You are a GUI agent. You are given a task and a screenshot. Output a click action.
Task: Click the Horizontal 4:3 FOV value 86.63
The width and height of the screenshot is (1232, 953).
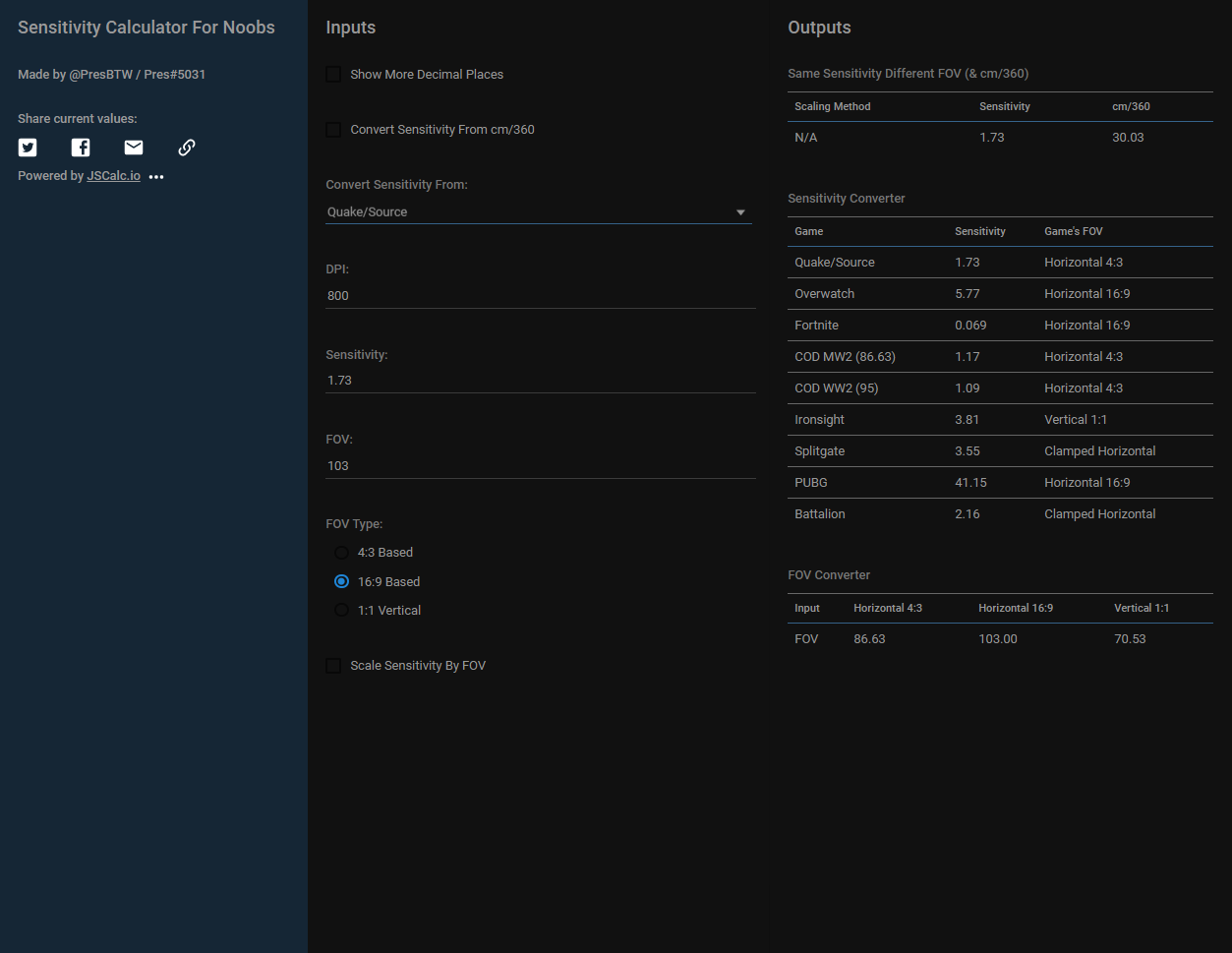pyautogui.click(x=869, y=639)
